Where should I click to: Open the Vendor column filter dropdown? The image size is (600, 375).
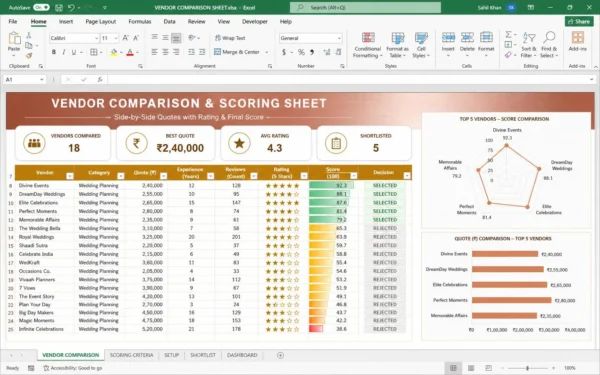coord(70,176)
